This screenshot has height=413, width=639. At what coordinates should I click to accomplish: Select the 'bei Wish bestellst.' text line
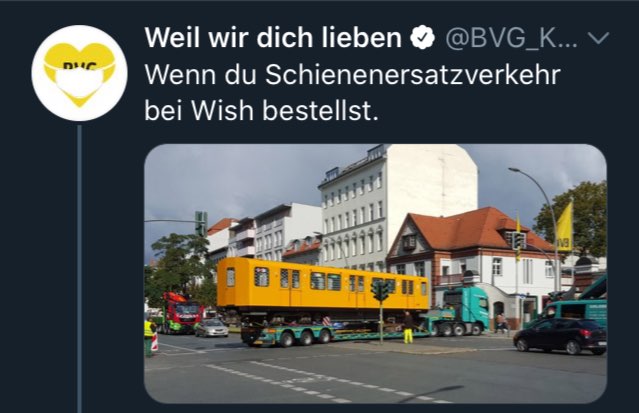[262, 110]
